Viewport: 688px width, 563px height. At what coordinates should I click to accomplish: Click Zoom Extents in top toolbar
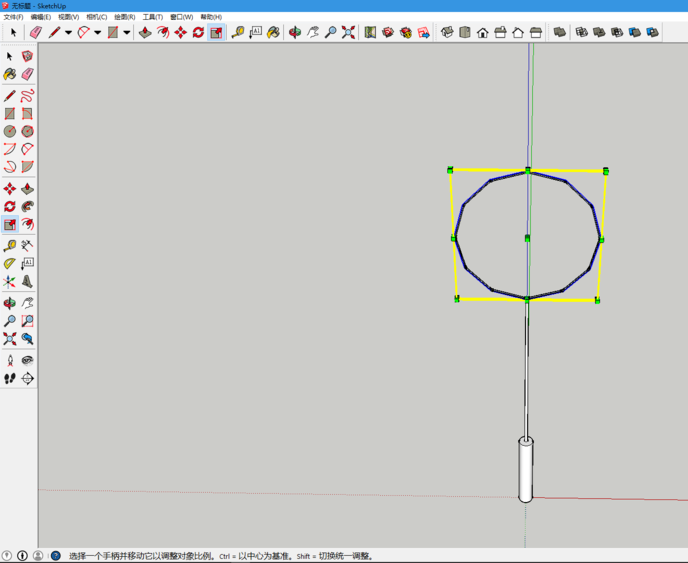click(348, 32)
